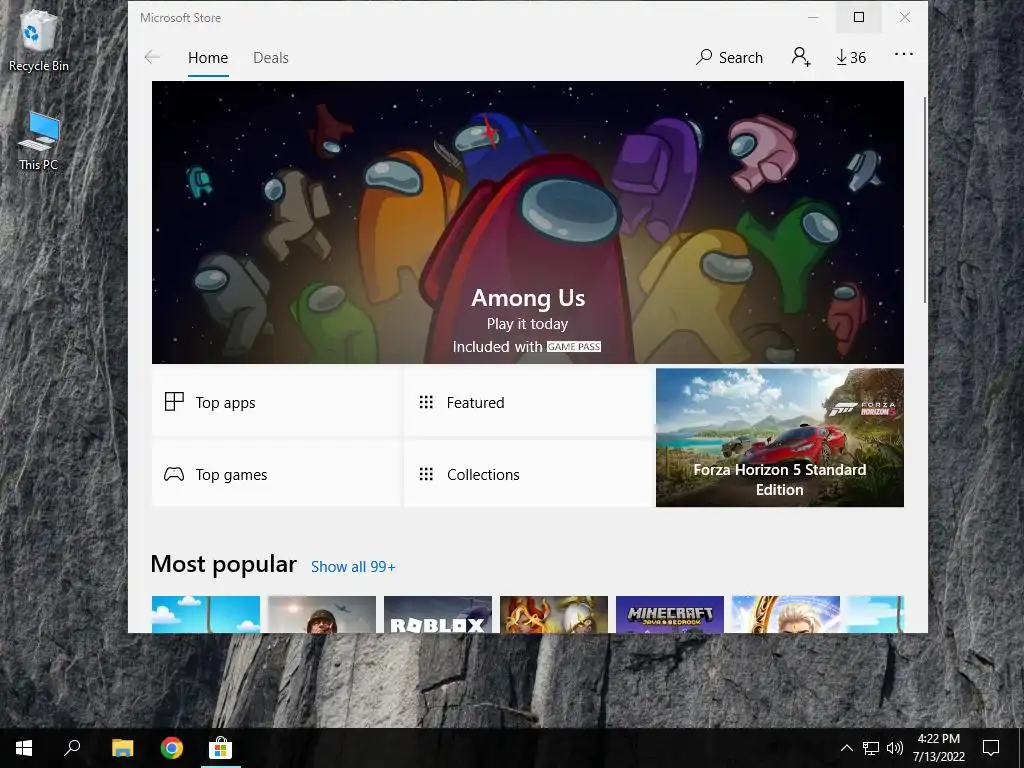Open the Collections tile

528,474
